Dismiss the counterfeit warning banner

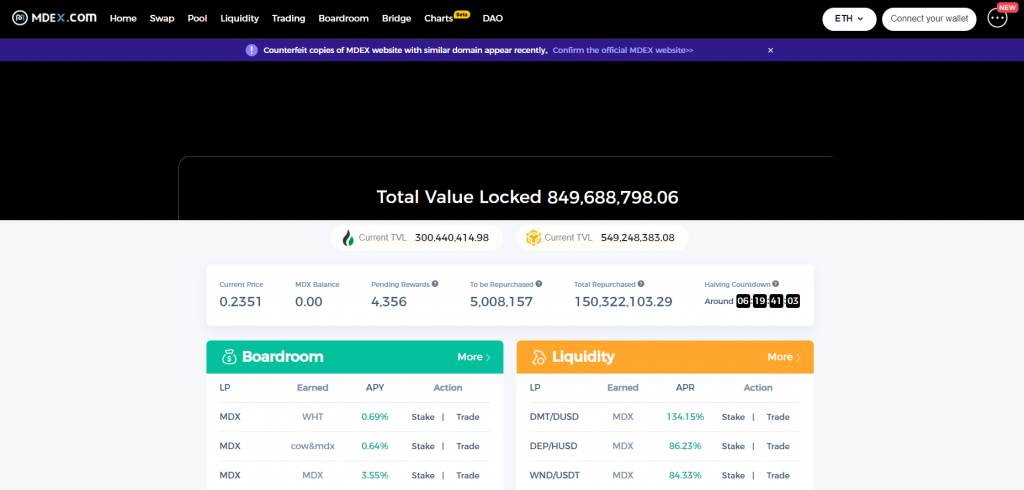[x=771, y=50]
